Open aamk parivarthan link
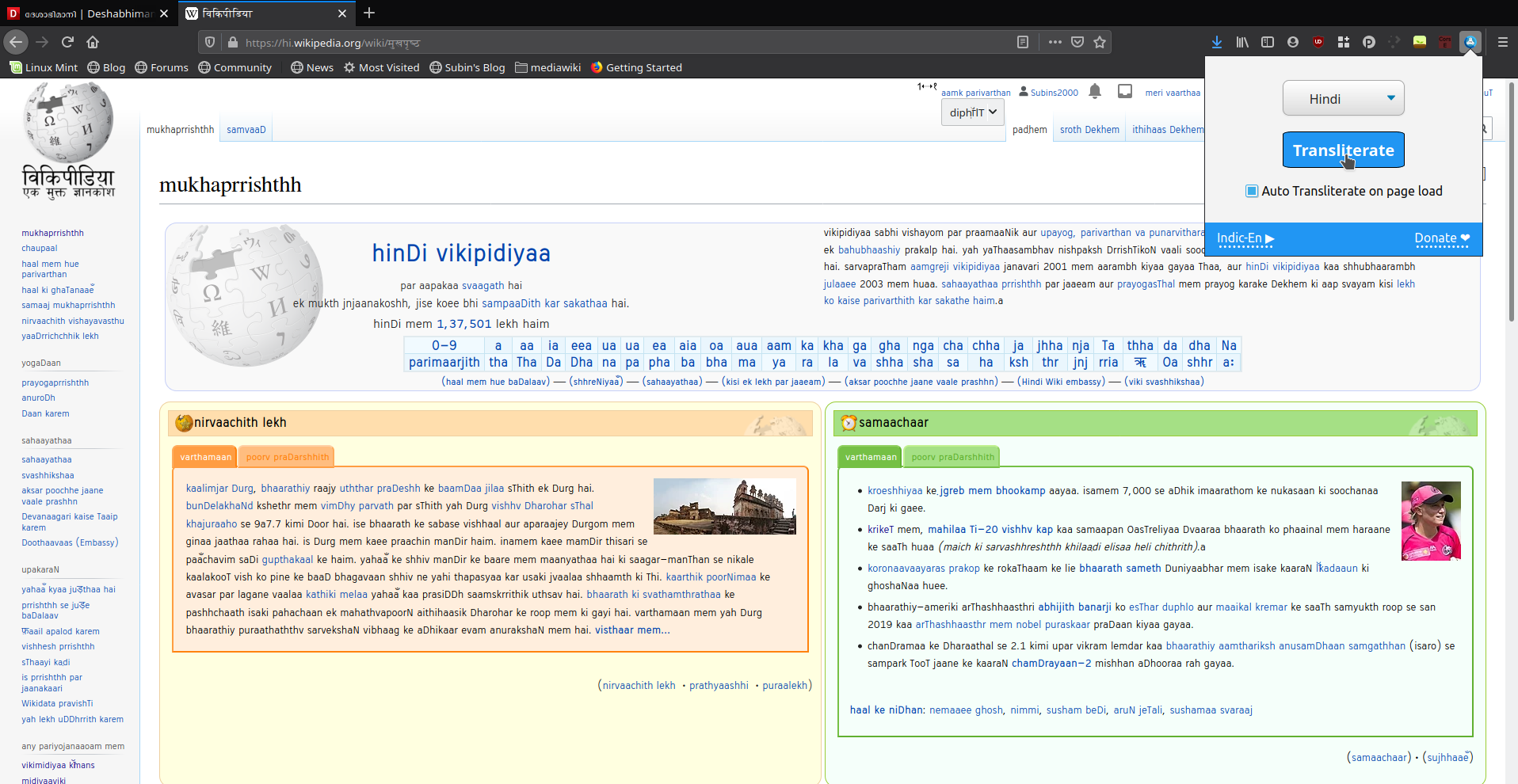Image resolution: width=1518 pixels, height=784 pixels. coord(975,93)
